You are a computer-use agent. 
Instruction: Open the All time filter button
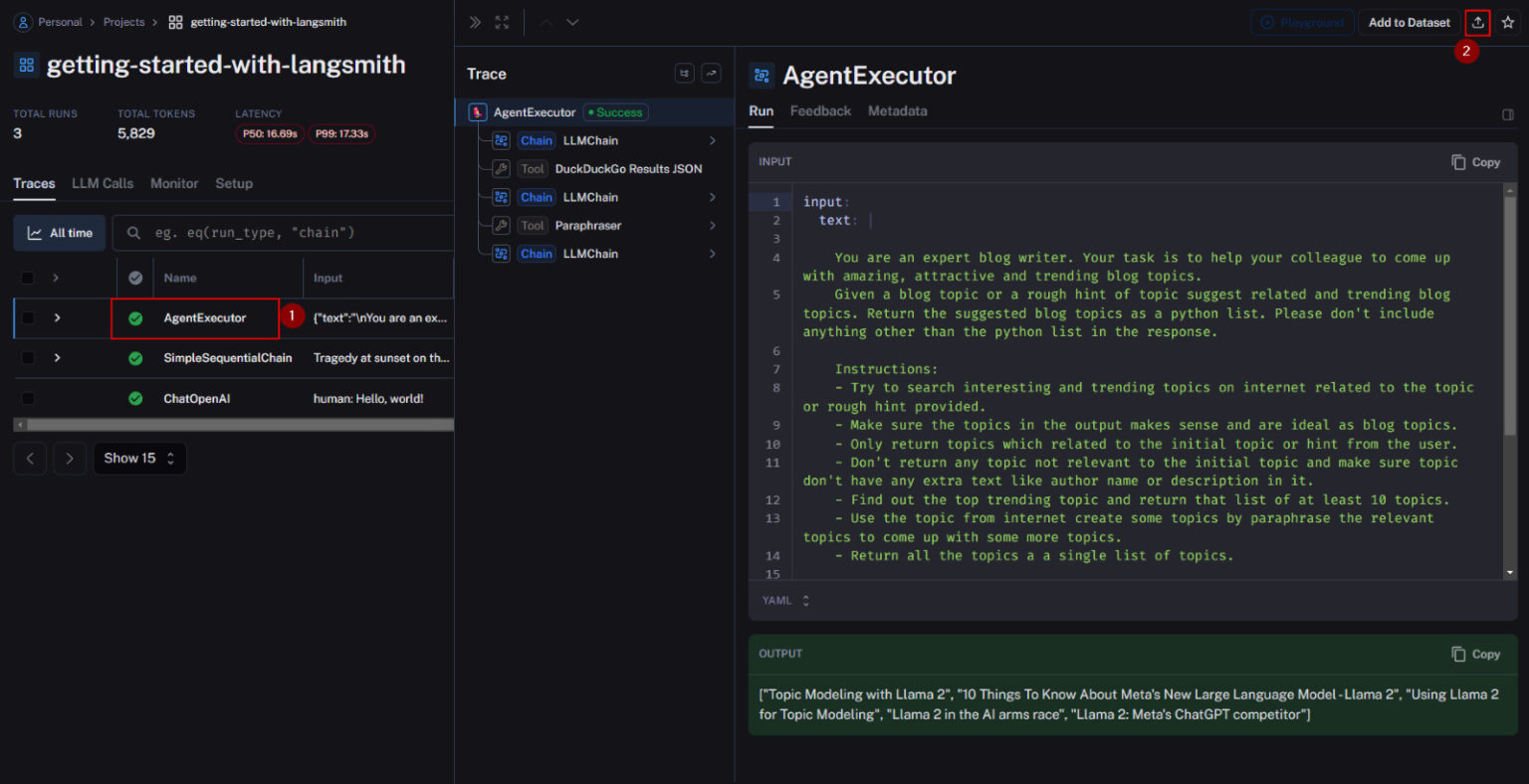(60, 233)
